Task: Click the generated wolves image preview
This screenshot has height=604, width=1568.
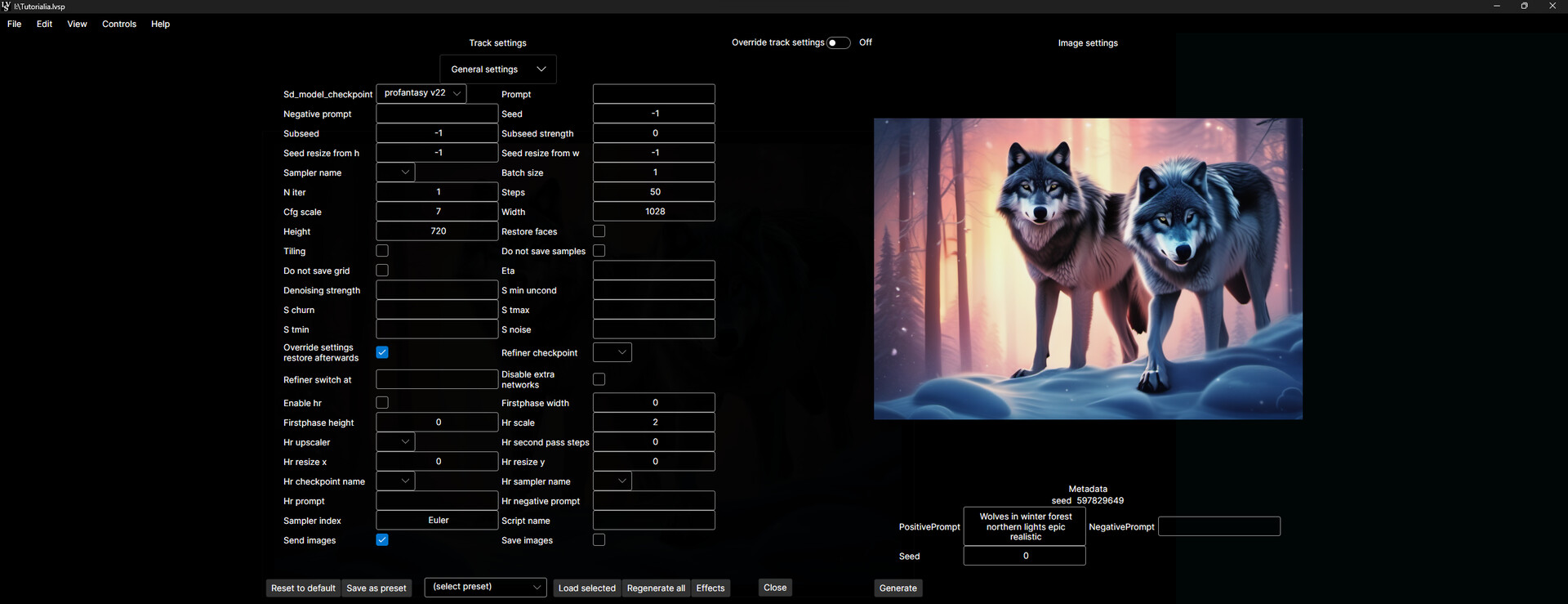Action: pos(1088,269)
